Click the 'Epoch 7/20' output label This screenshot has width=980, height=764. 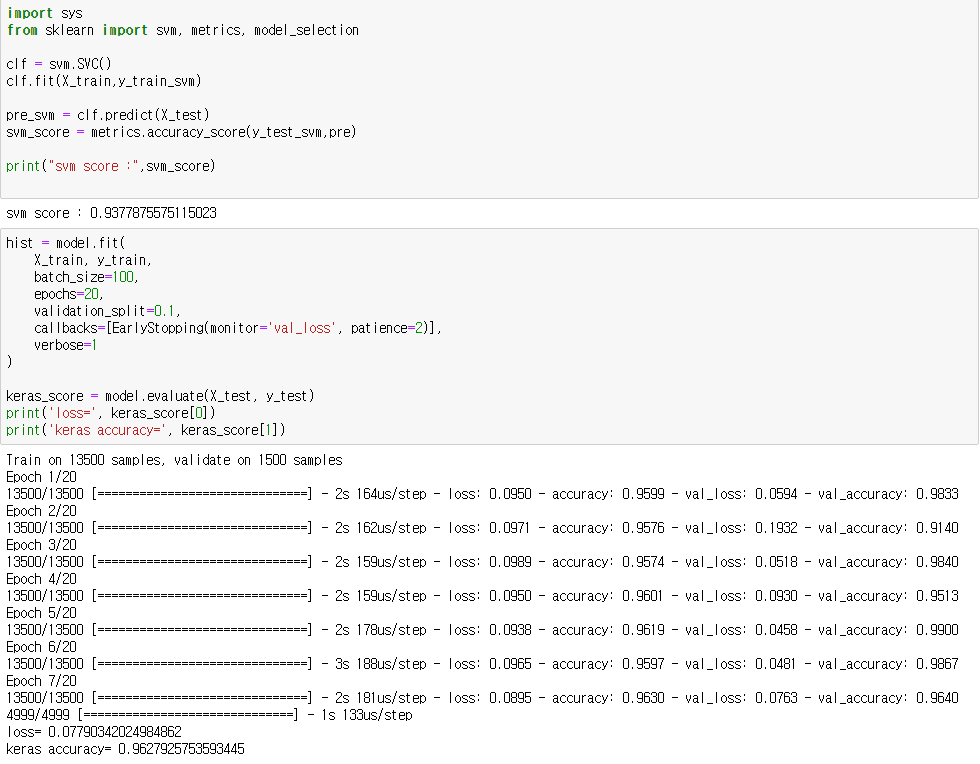tap(41, 681)
